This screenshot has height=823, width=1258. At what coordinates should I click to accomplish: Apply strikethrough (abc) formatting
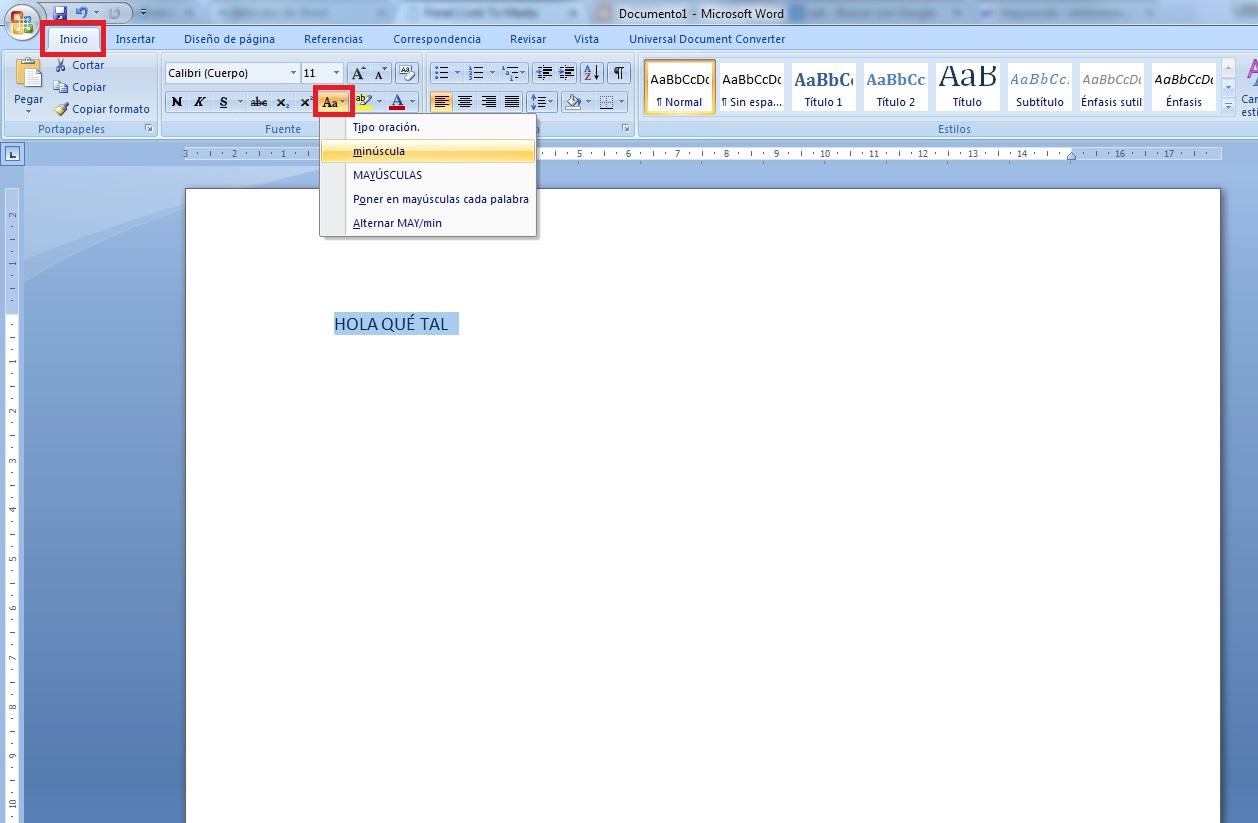tap(259, 102)
